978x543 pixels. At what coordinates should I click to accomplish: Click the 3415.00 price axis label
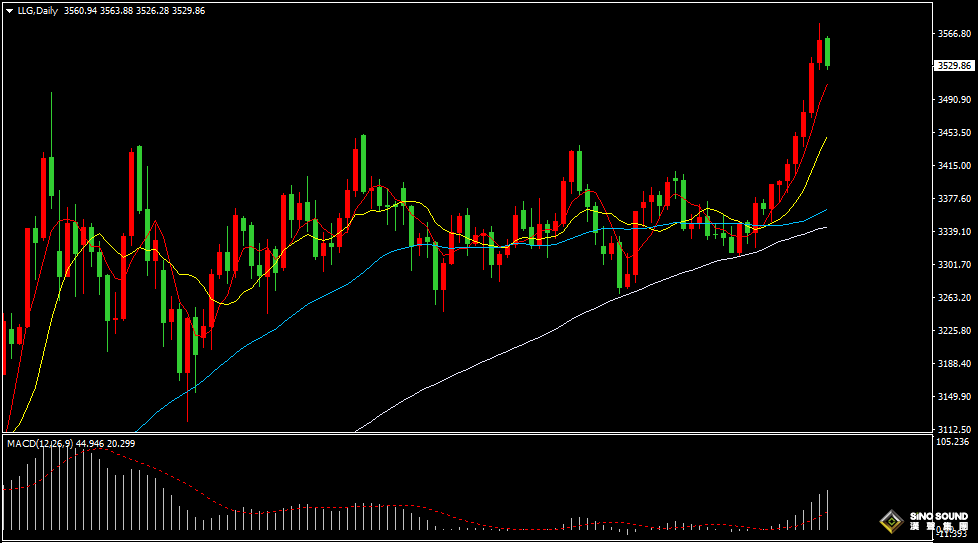(x=954, y=166)
